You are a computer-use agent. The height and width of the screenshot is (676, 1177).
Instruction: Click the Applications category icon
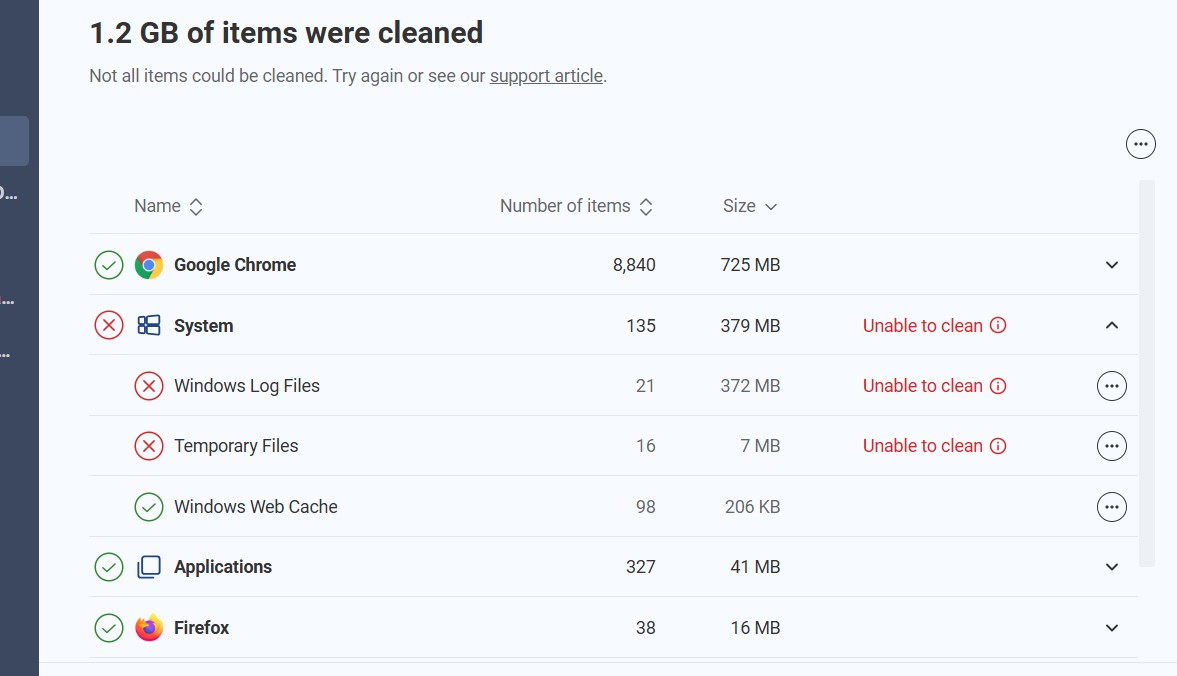click(149, 567)
